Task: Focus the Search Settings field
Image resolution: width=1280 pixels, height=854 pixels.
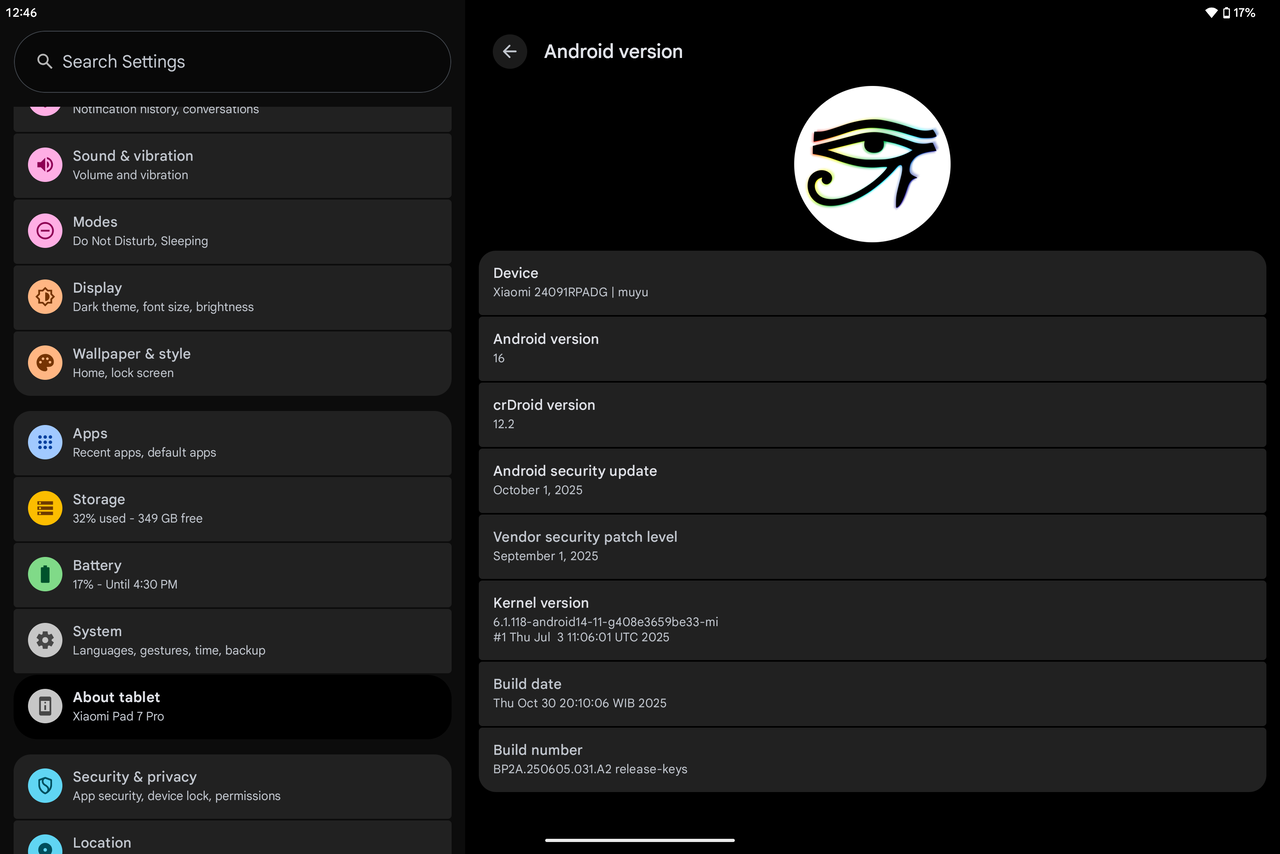Action: pos(232,62)
